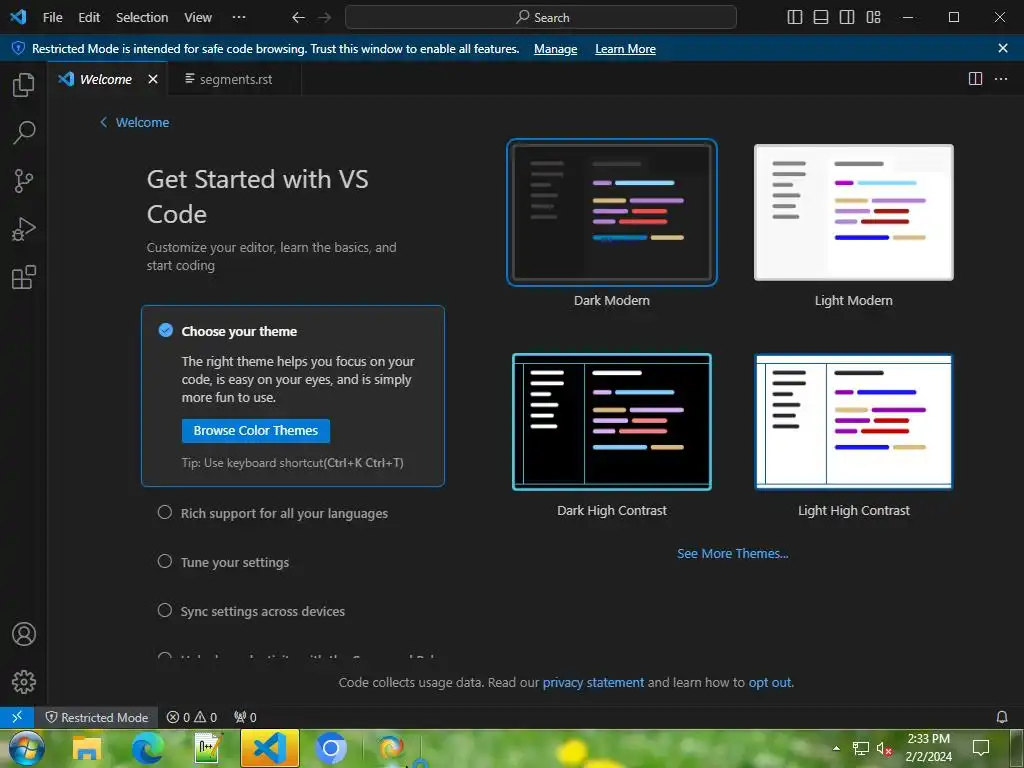
Task: Click Browse Color Themes button
Action: coord(255,430)
